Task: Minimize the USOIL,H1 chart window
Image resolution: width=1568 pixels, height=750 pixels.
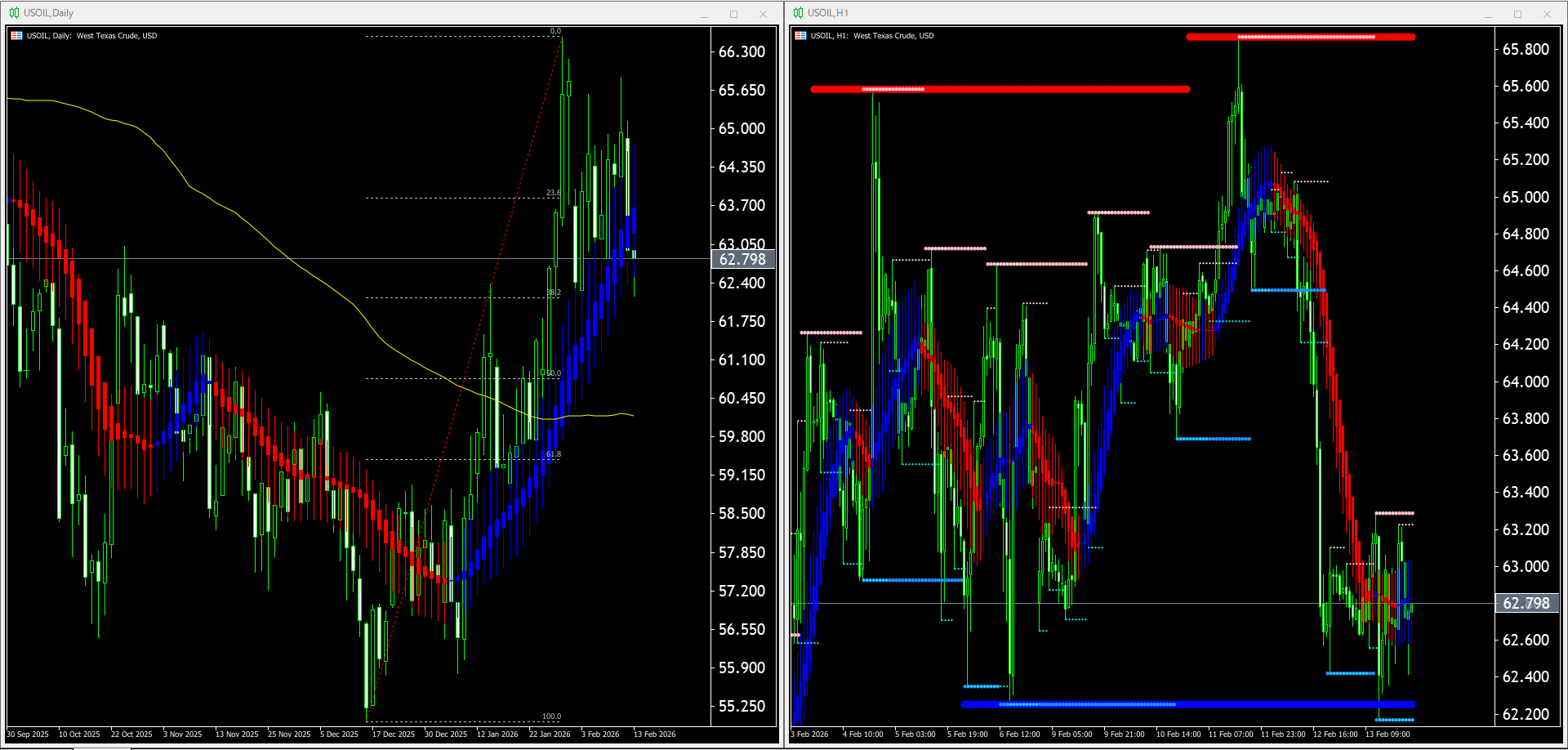Action: [1488, 14]
